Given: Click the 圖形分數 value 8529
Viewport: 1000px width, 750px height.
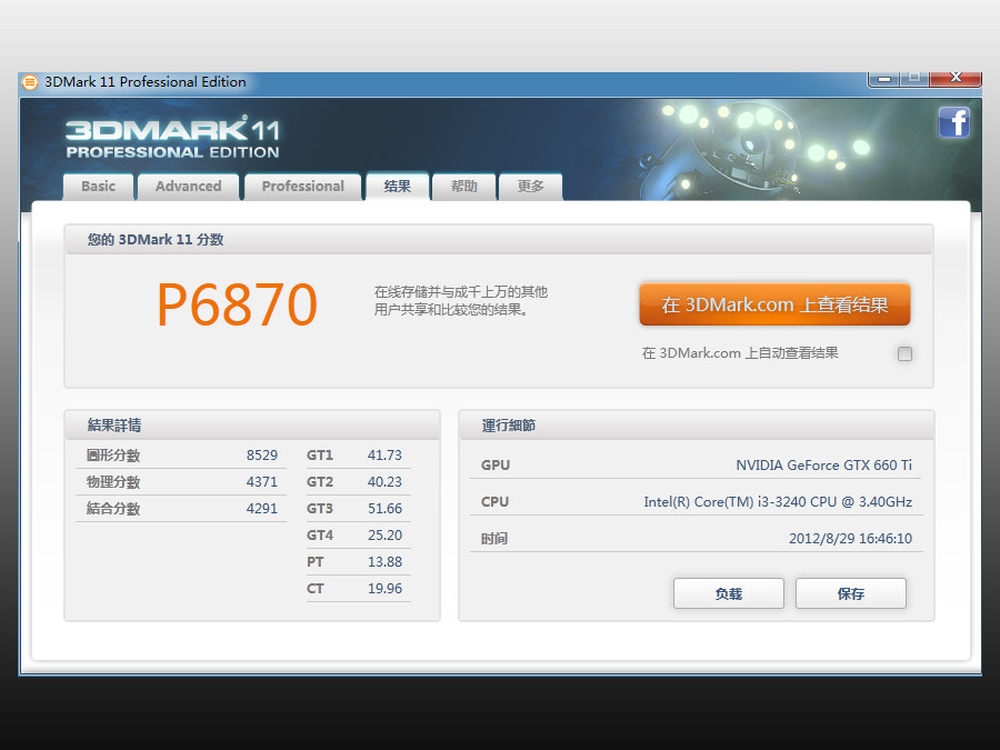Looking at the screenshot, I should pyautogui.click(x=262, y=455).
